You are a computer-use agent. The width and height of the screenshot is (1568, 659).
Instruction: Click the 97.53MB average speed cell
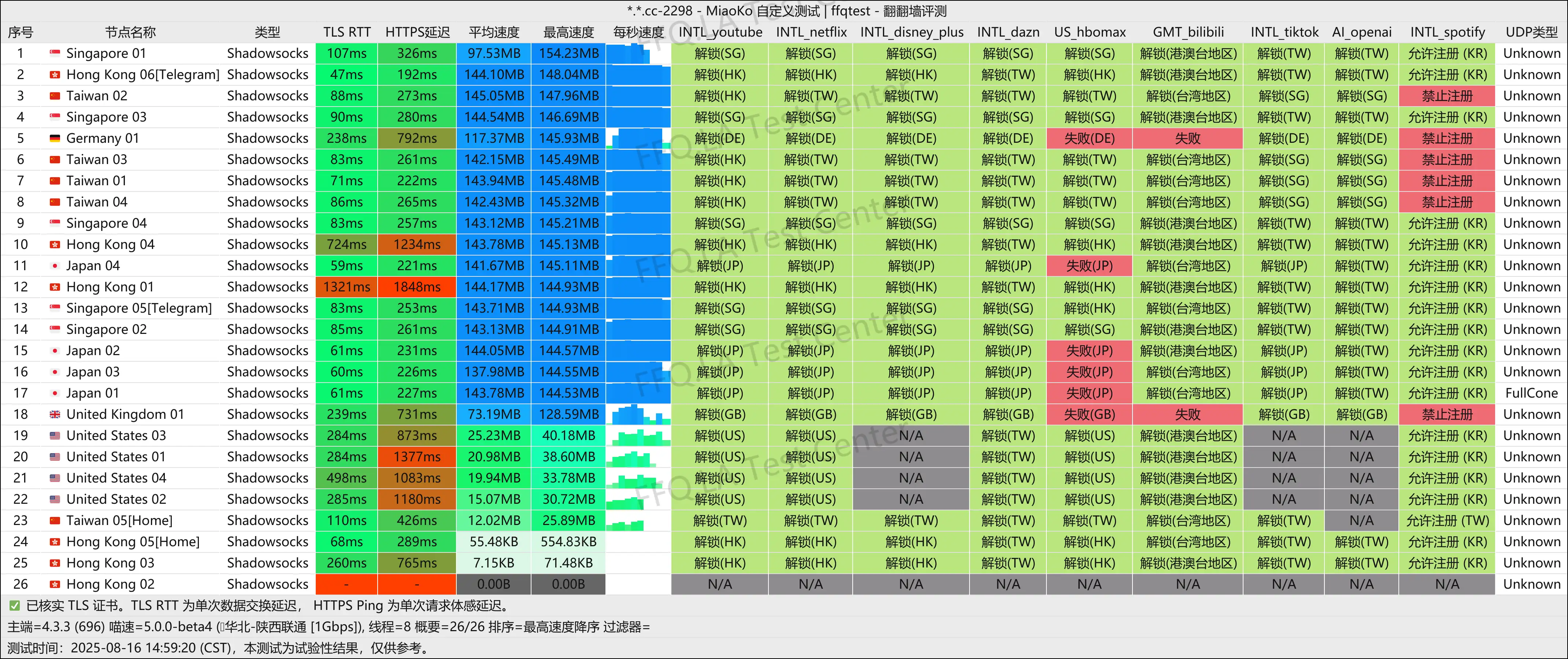click(x=494, y=53)
